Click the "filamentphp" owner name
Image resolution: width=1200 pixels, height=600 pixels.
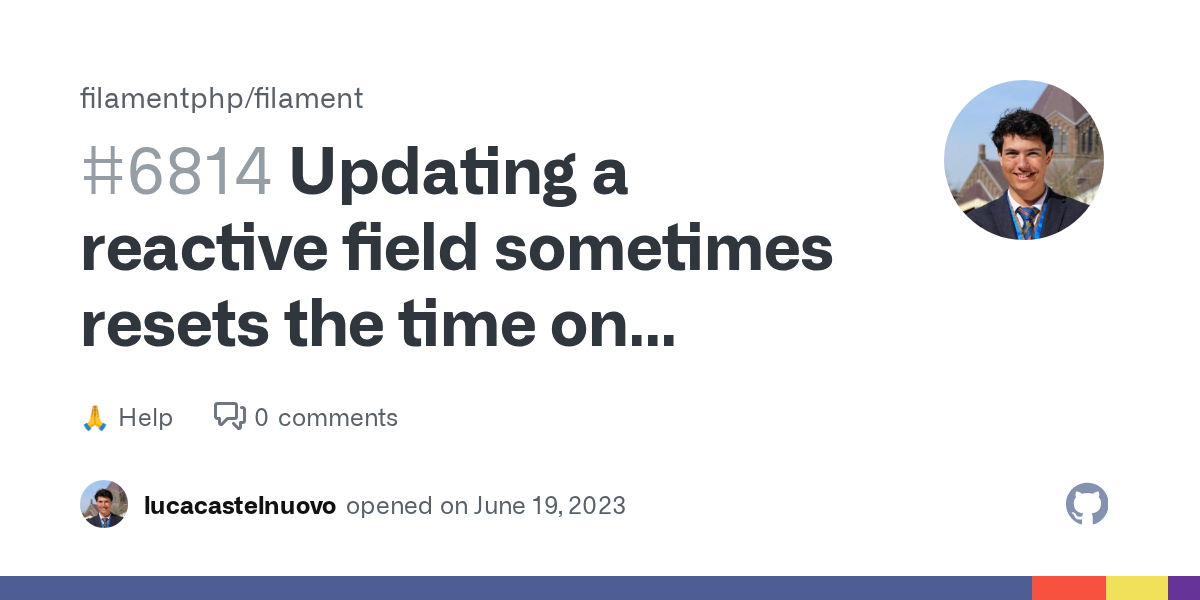[x=162, y=98]
